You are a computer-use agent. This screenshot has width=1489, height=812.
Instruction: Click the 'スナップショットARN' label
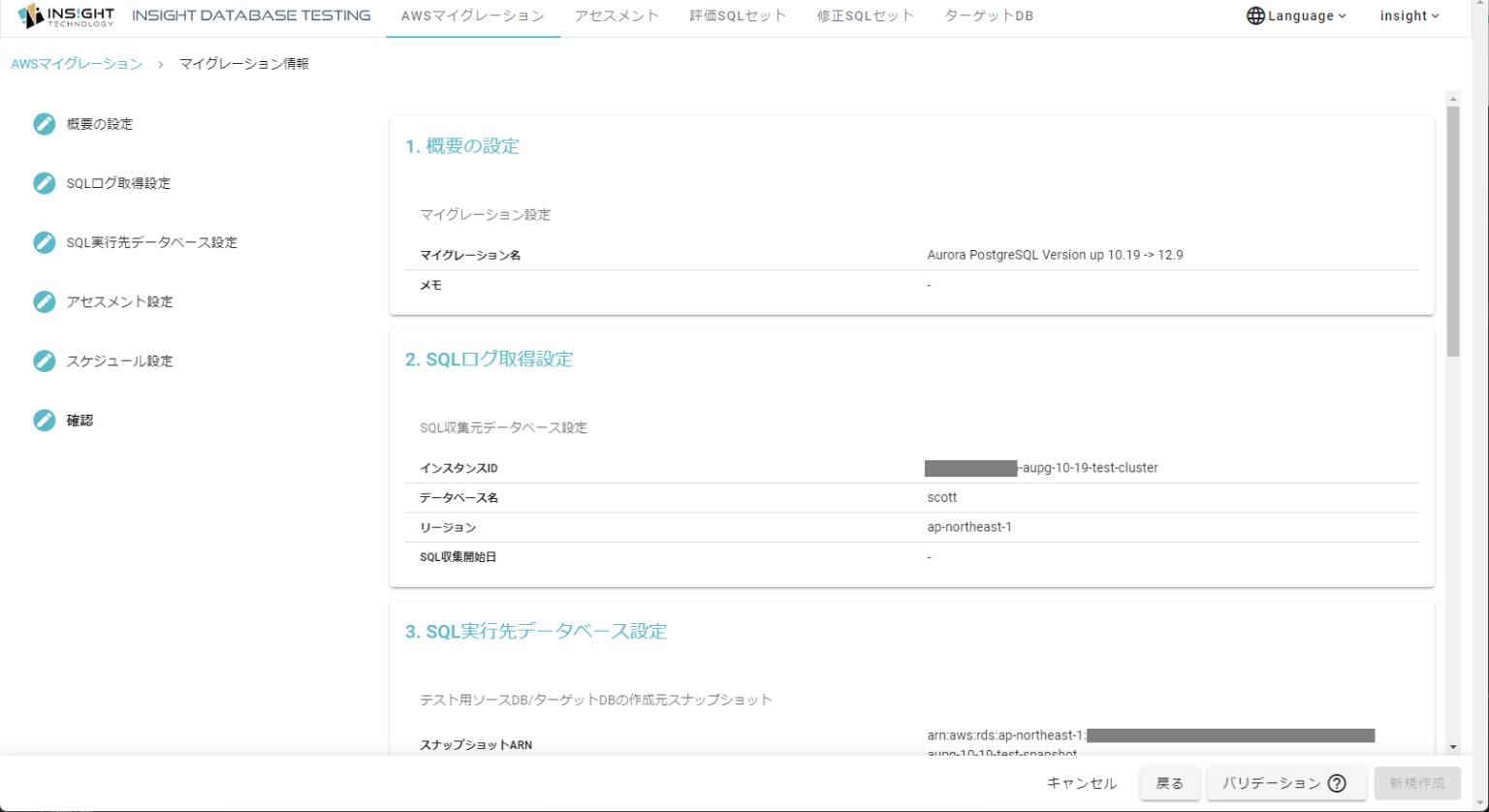tap(476, 745)
